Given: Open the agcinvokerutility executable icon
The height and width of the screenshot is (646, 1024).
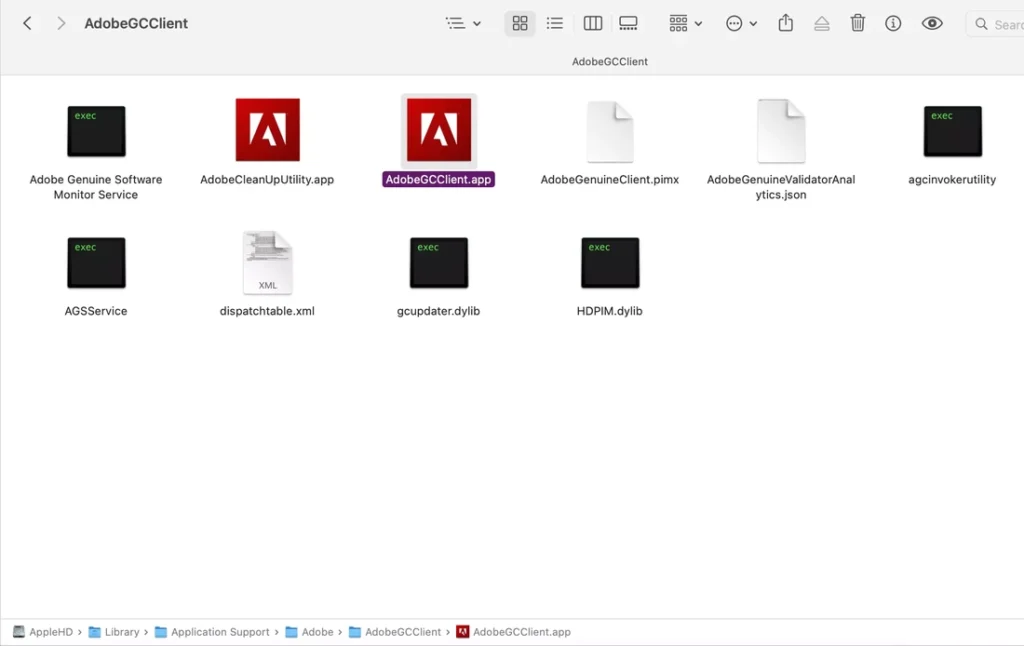Looking at the screenshot, I should click(952, 131).
